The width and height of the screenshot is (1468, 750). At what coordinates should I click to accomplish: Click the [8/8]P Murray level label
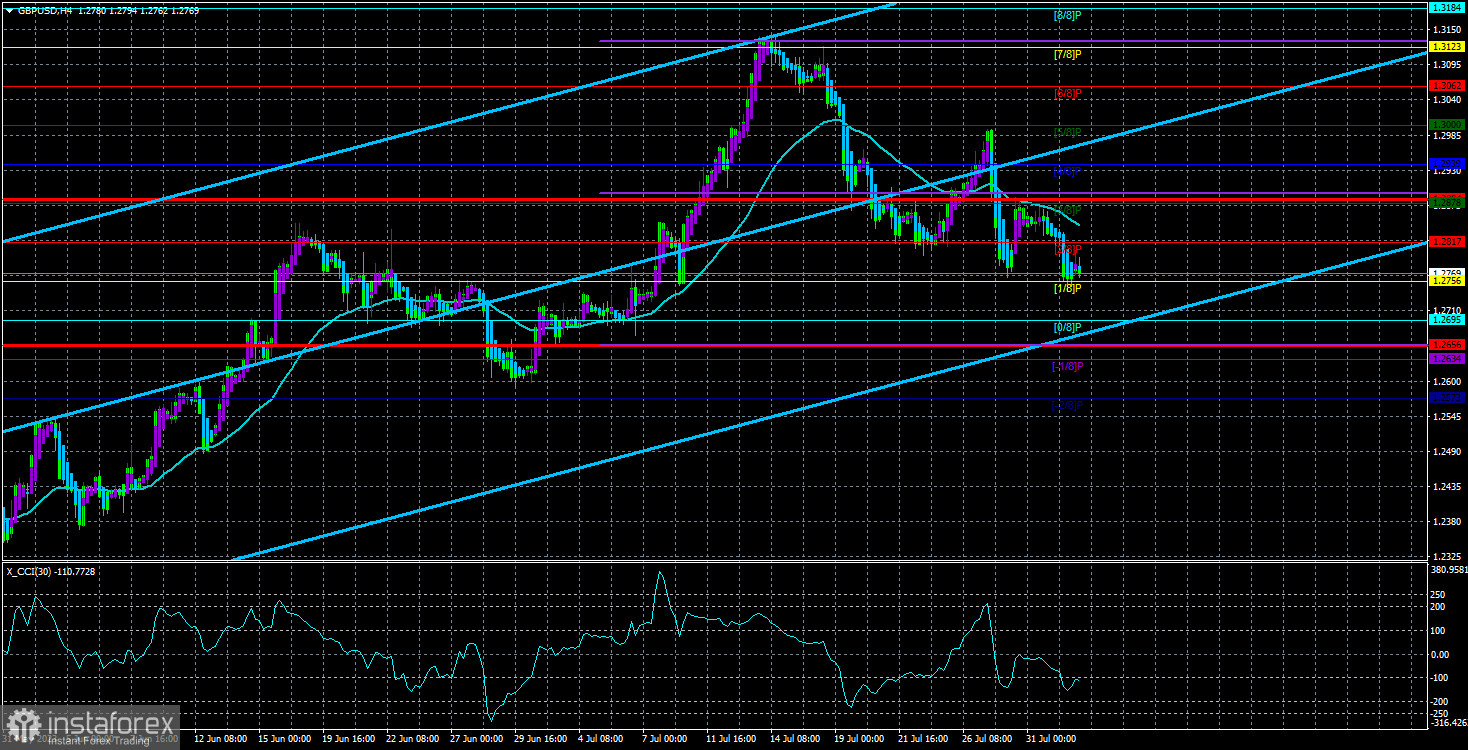(x=1067, y=15)
